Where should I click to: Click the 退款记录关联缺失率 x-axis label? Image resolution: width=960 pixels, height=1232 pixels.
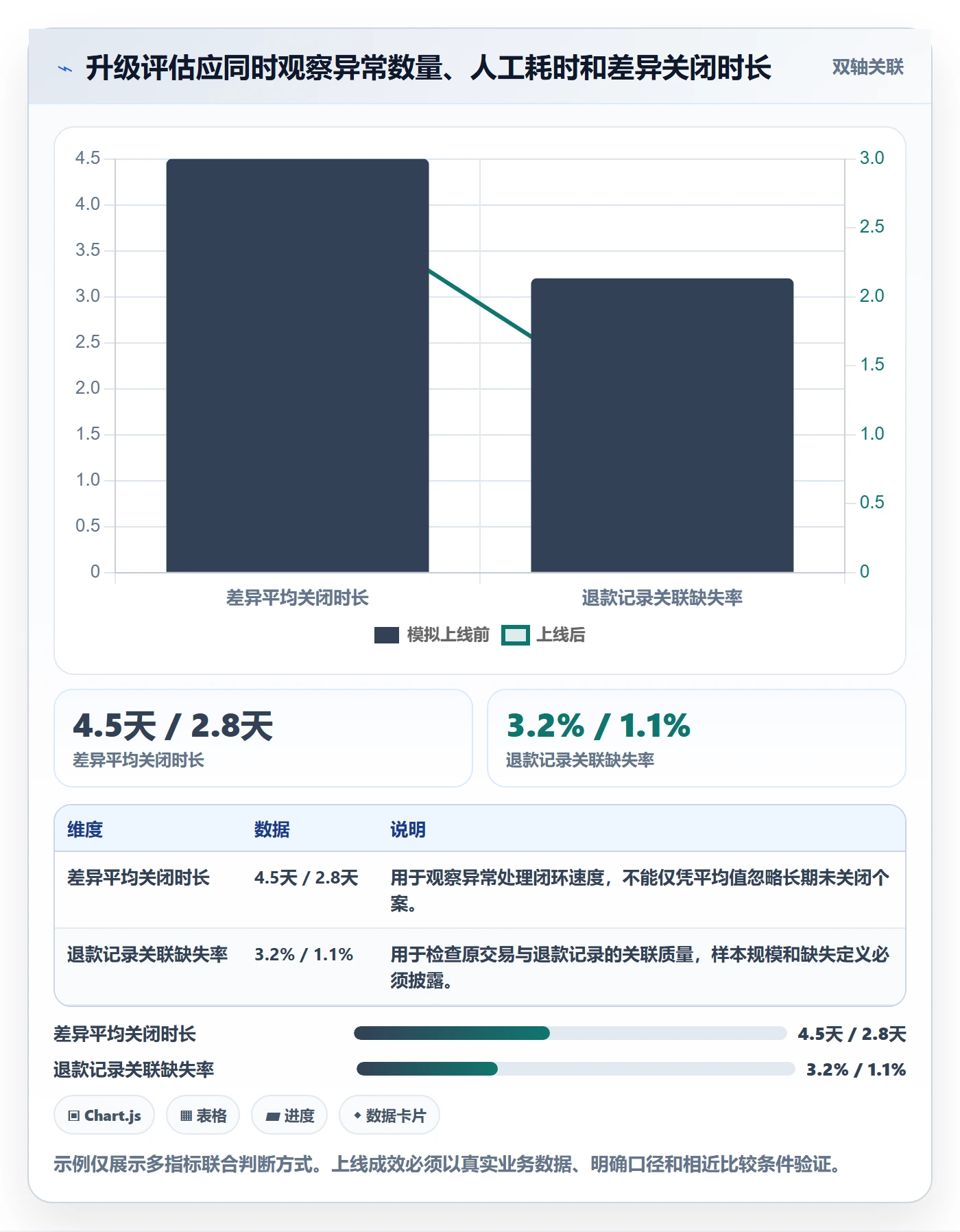pos(662,598)
